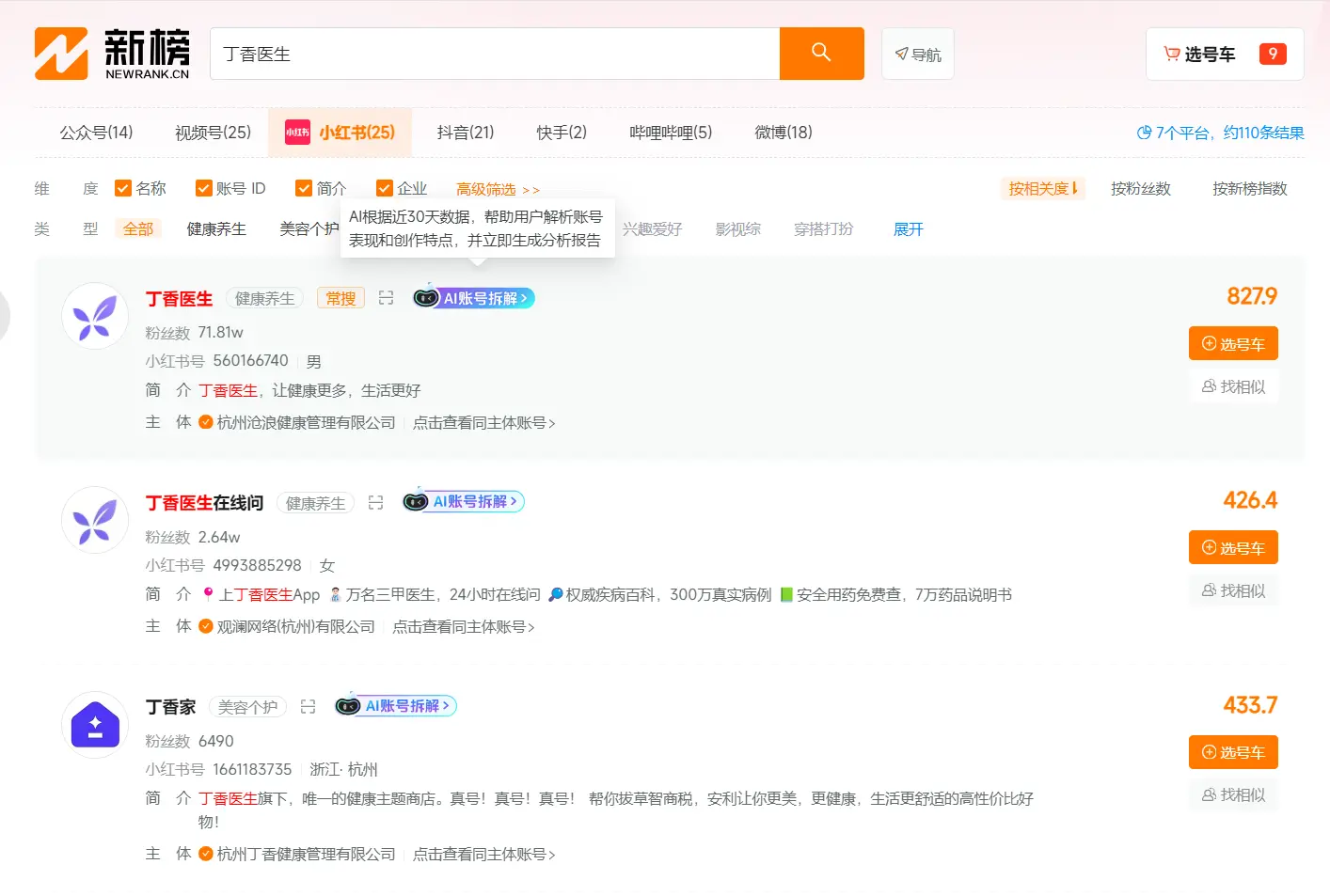Expand 展开 to show more category filters

pos(907,228)
